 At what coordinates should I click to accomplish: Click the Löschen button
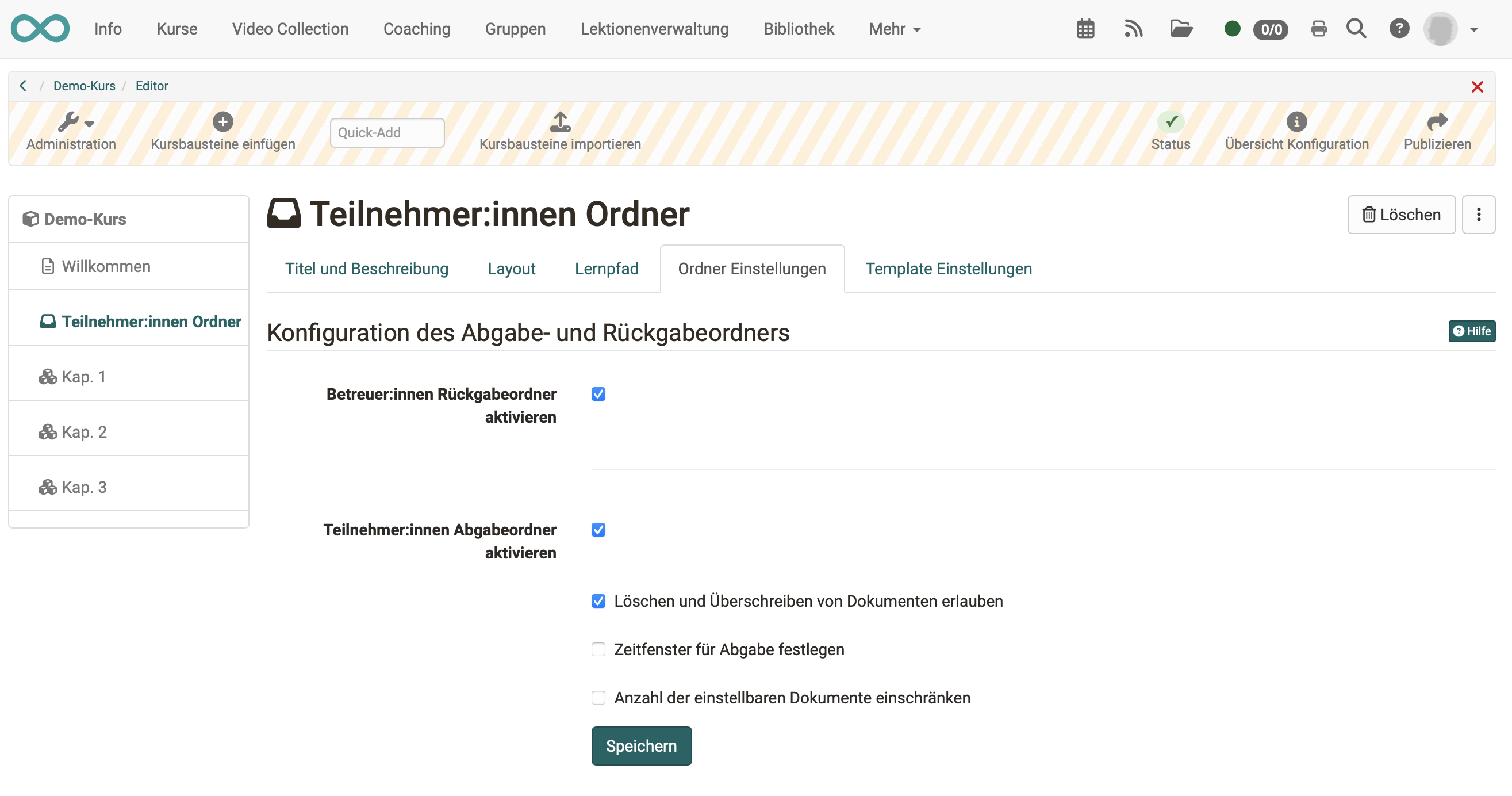point(1401,215)
